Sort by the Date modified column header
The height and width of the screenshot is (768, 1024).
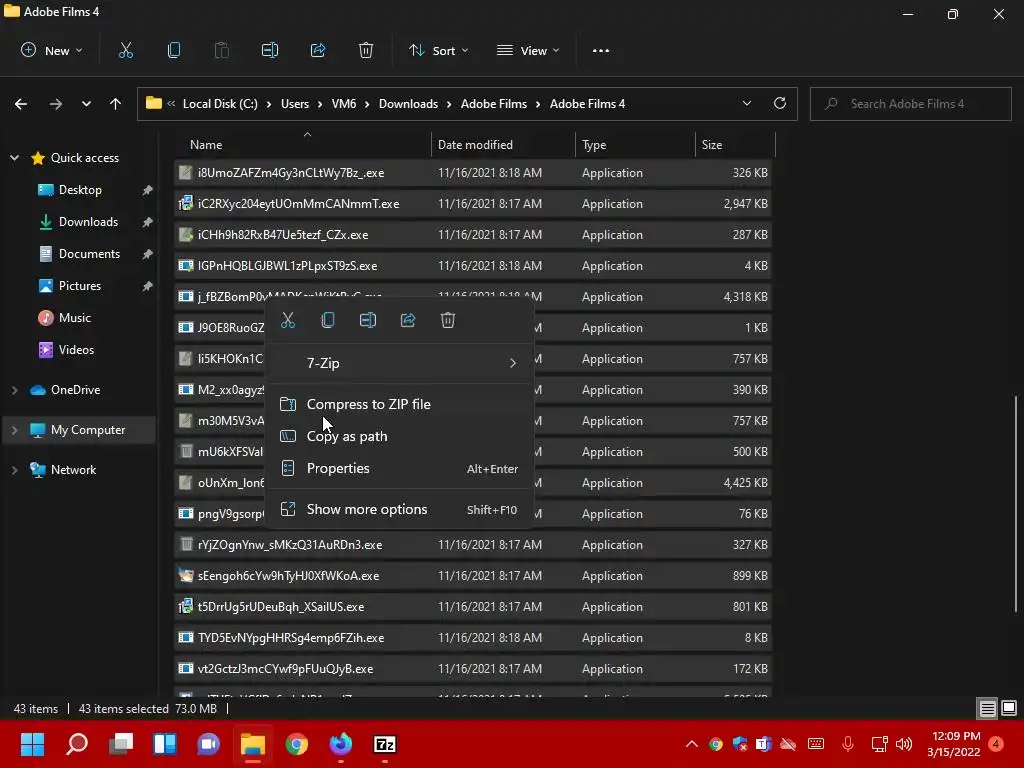[503, 145]
